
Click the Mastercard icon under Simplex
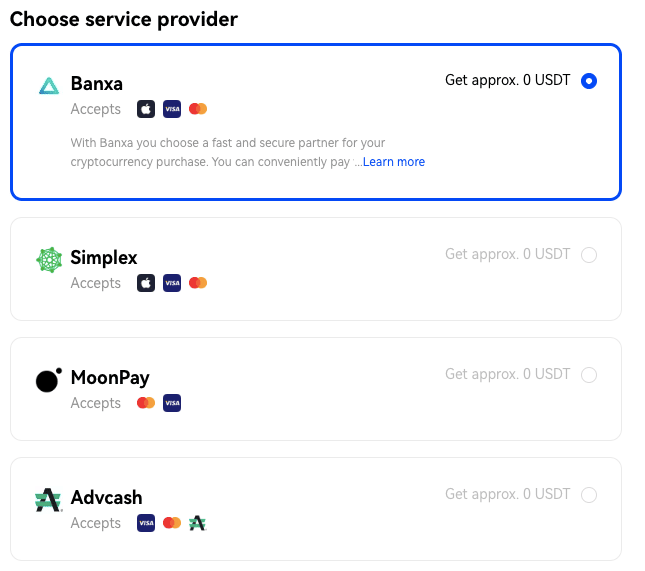tap(198, 283)
